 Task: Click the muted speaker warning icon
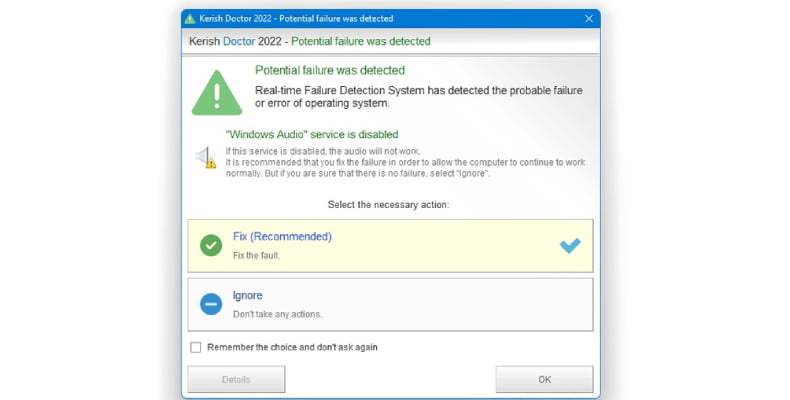205,157
